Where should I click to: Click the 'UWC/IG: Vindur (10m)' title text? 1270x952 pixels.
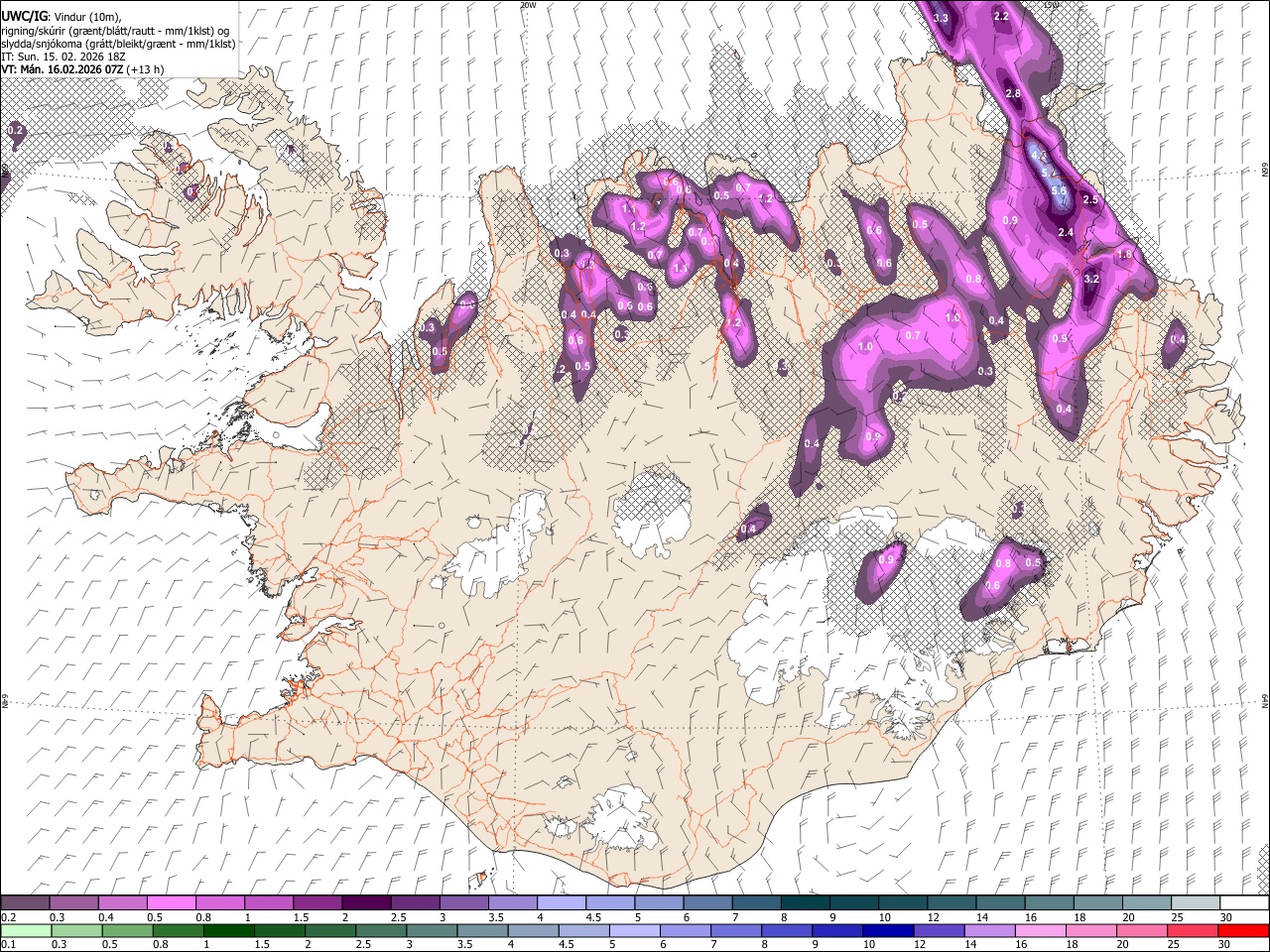62,17
